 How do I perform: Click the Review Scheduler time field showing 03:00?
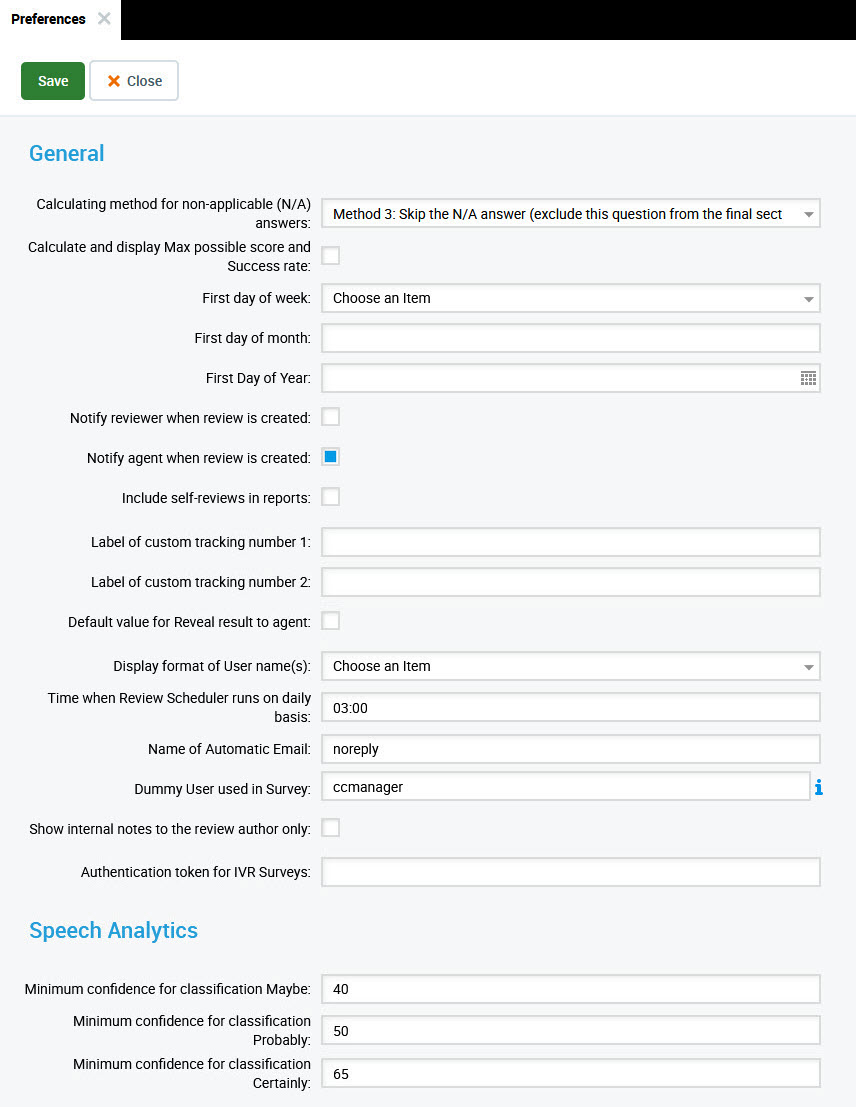570,707
